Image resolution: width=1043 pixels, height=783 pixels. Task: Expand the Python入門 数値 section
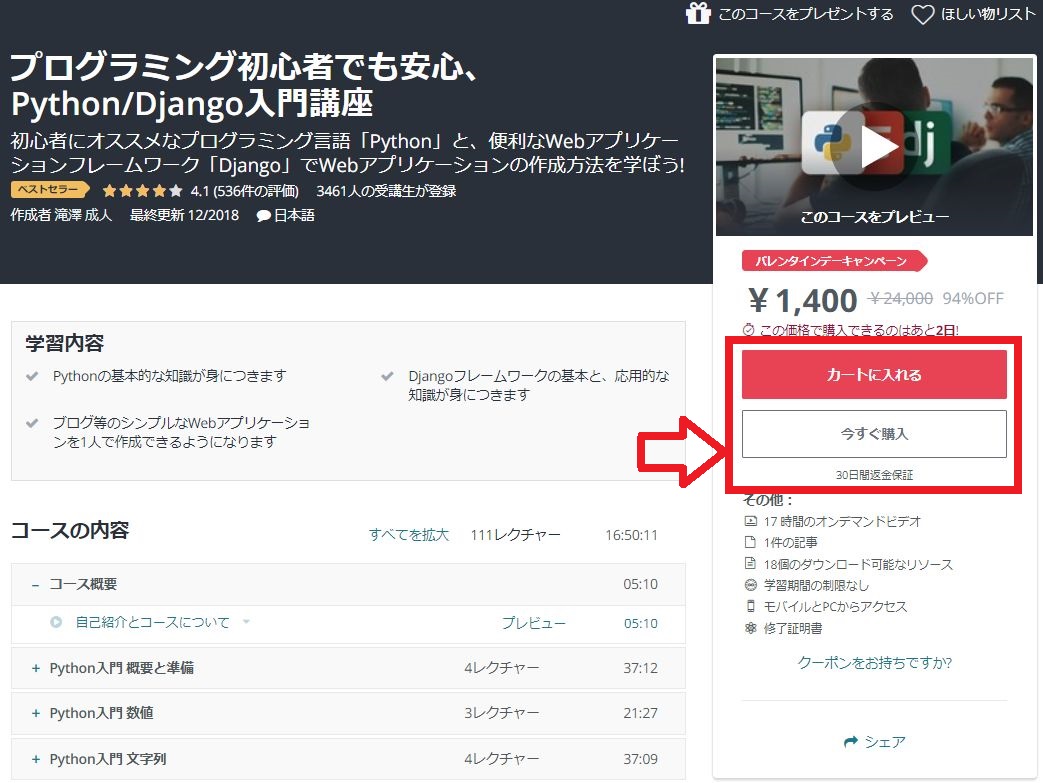click(x=35, y=713)
